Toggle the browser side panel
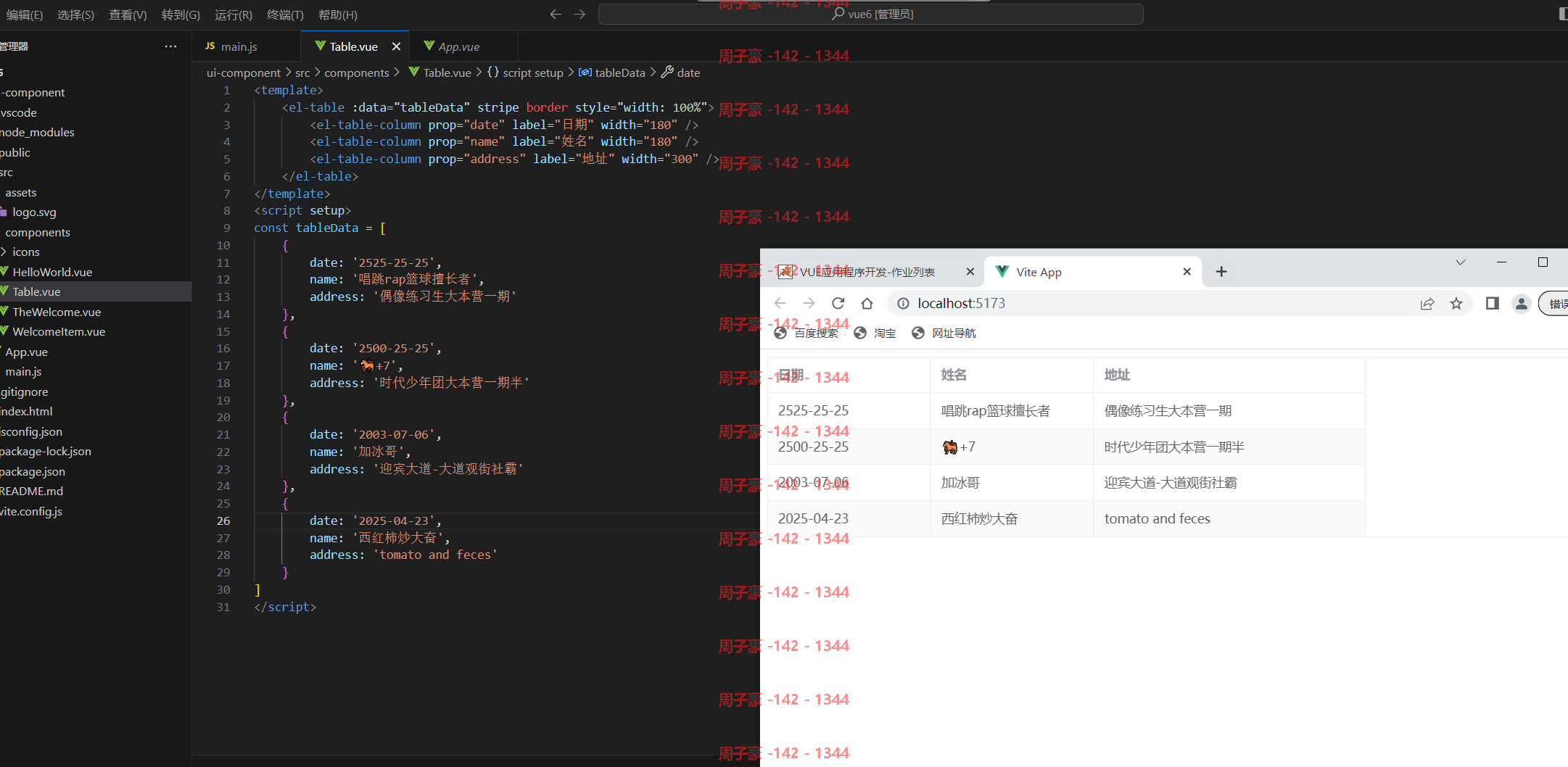This screenshot has width=1568, height=767. click(x=1492, y=304)
